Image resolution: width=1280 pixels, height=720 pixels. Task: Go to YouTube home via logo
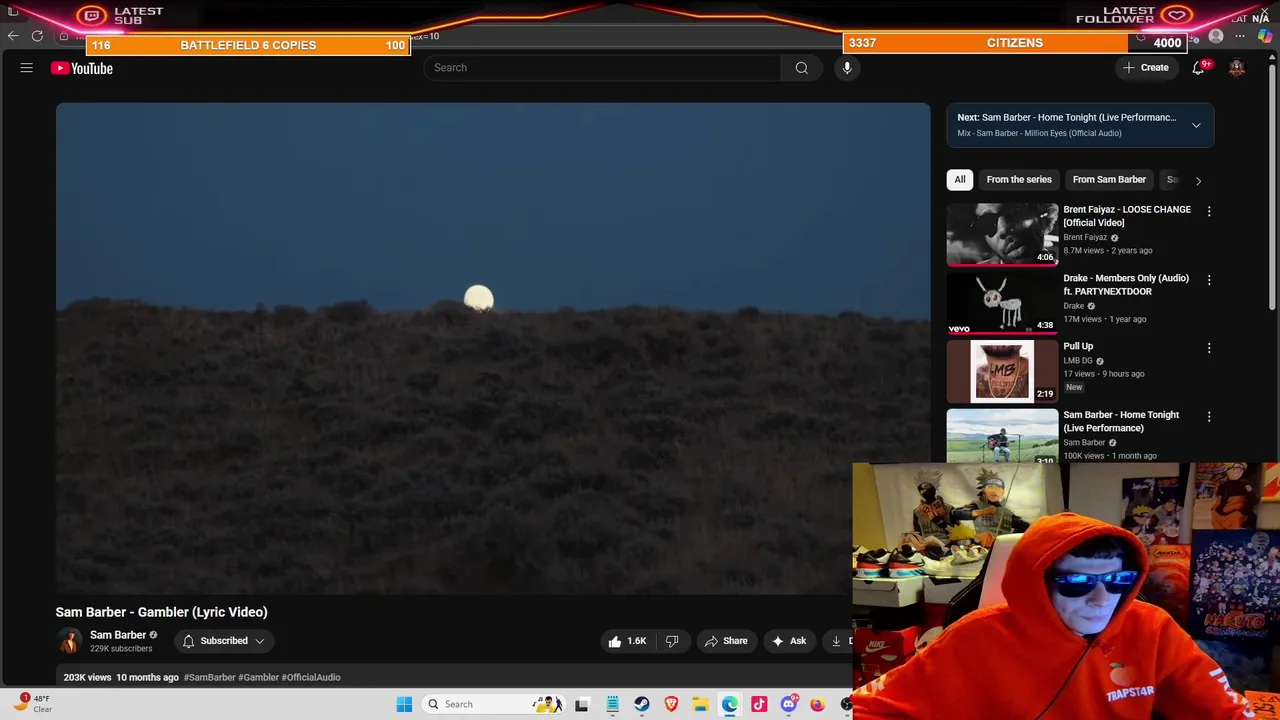[x=82, y=68]
